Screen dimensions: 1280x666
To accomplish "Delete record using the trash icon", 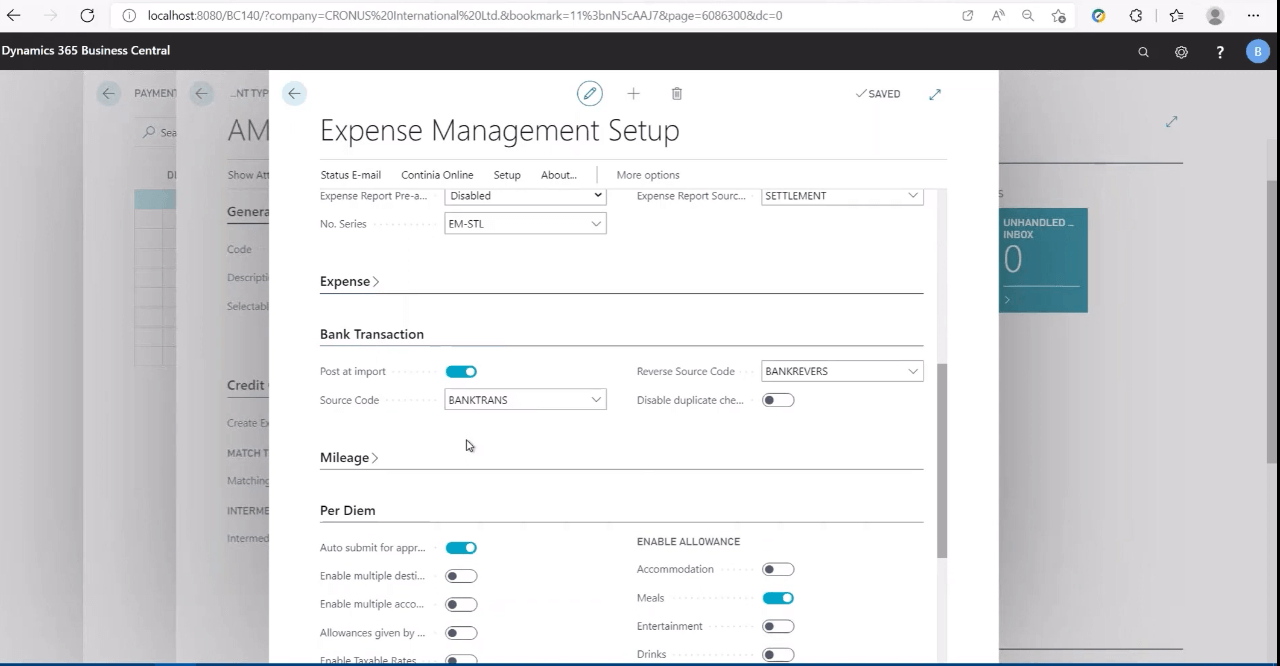I will click(x=676, y=93).
